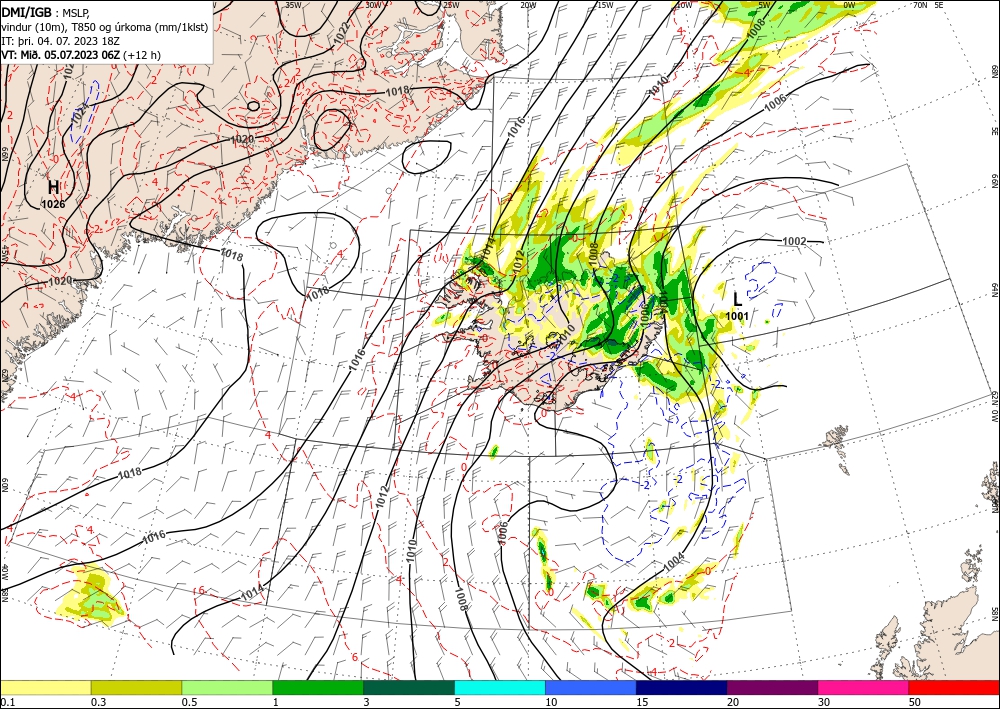Click the low pressure 'L' marker east of Iceland
1000x709 pixels.
pos(738,299)
